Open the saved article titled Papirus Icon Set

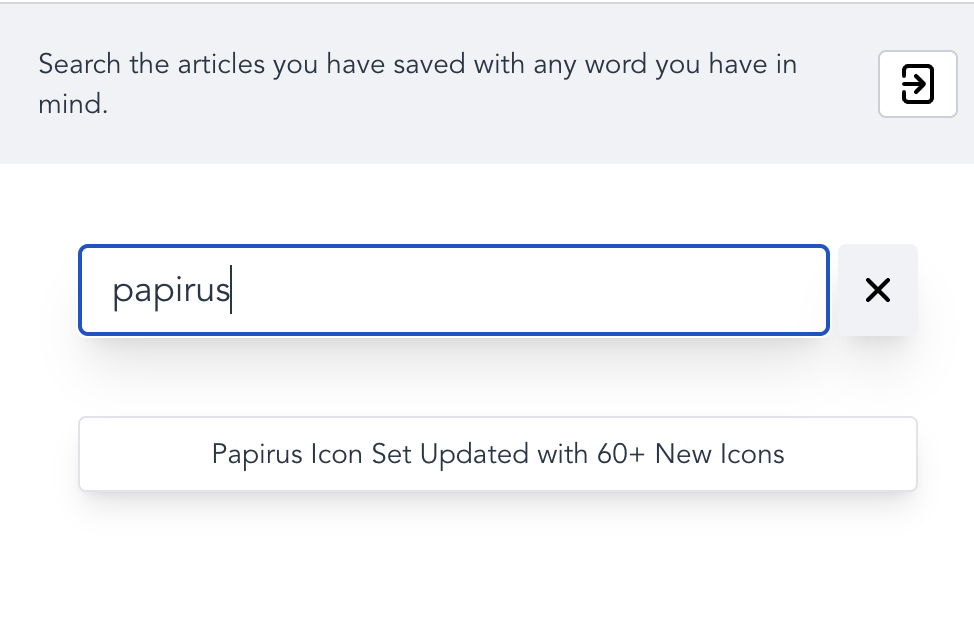click(x=498, y=454)
